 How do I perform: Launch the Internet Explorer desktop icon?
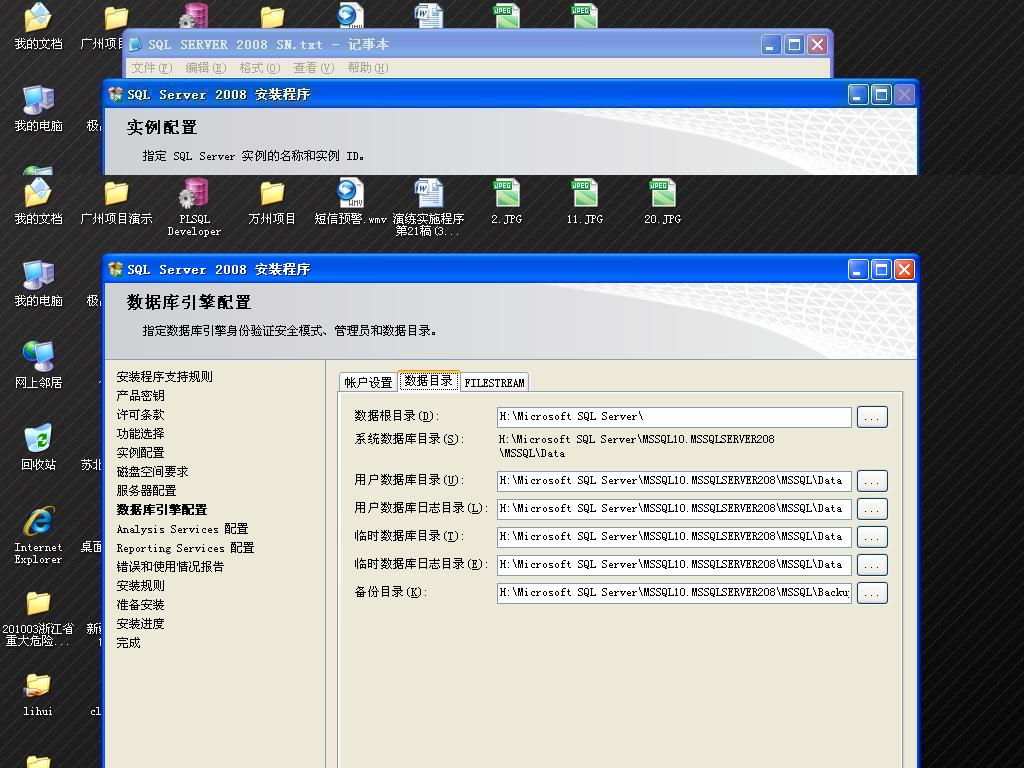click(x=38, y=522)
